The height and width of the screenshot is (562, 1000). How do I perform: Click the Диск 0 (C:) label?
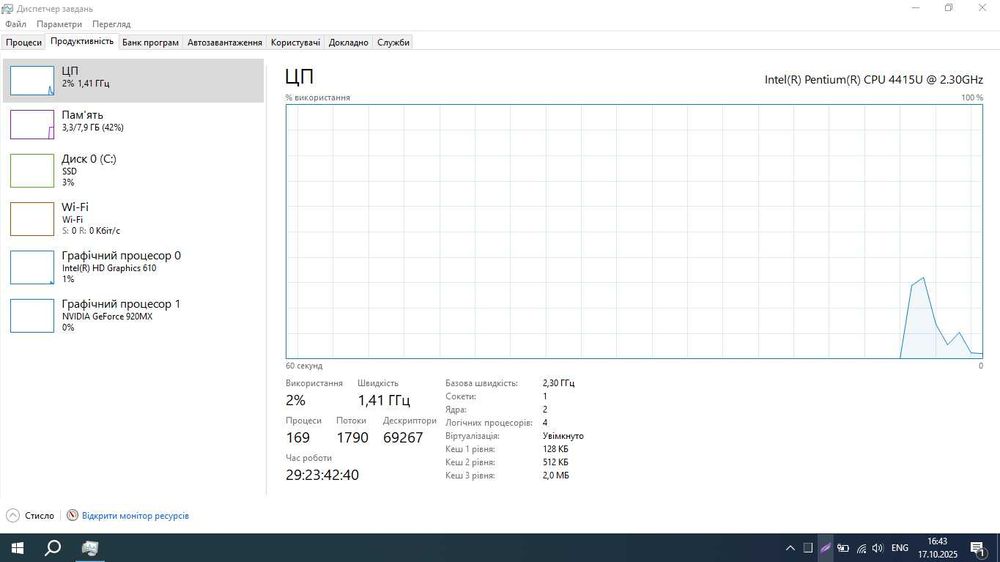coord(89,159)
